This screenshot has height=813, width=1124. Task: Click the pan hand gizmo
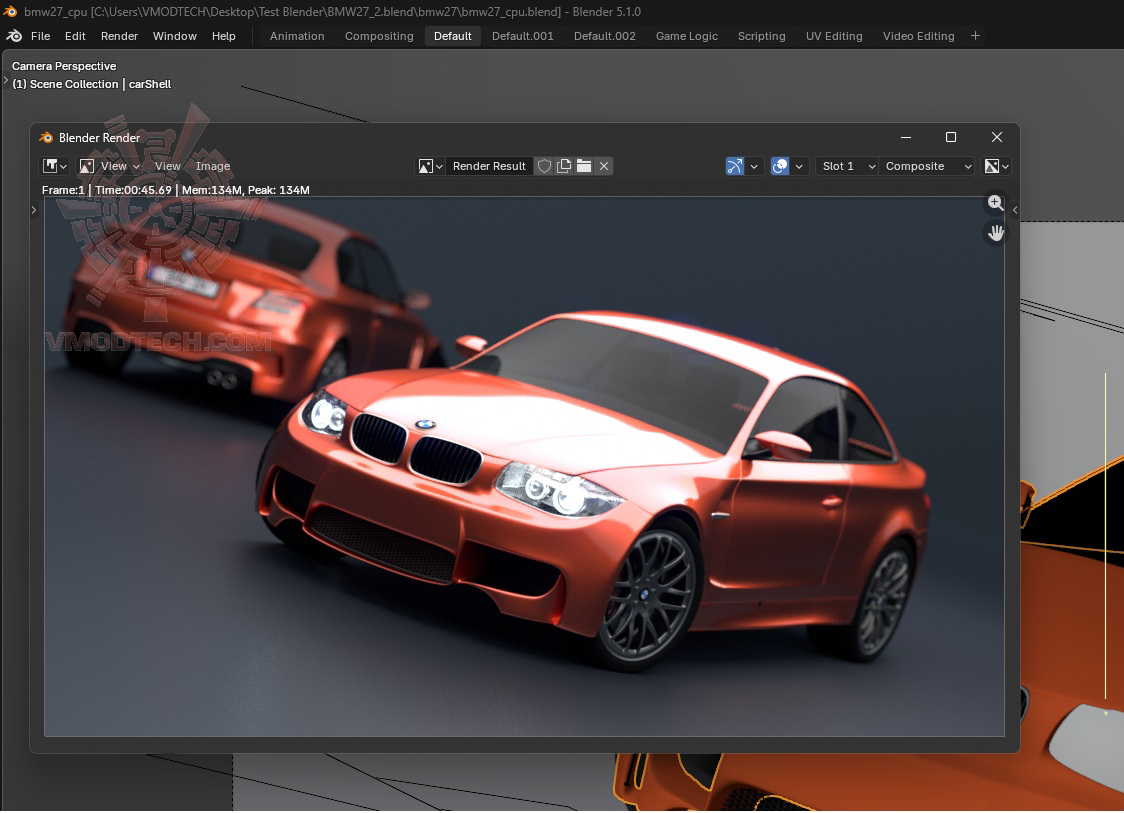click(996, 233)
